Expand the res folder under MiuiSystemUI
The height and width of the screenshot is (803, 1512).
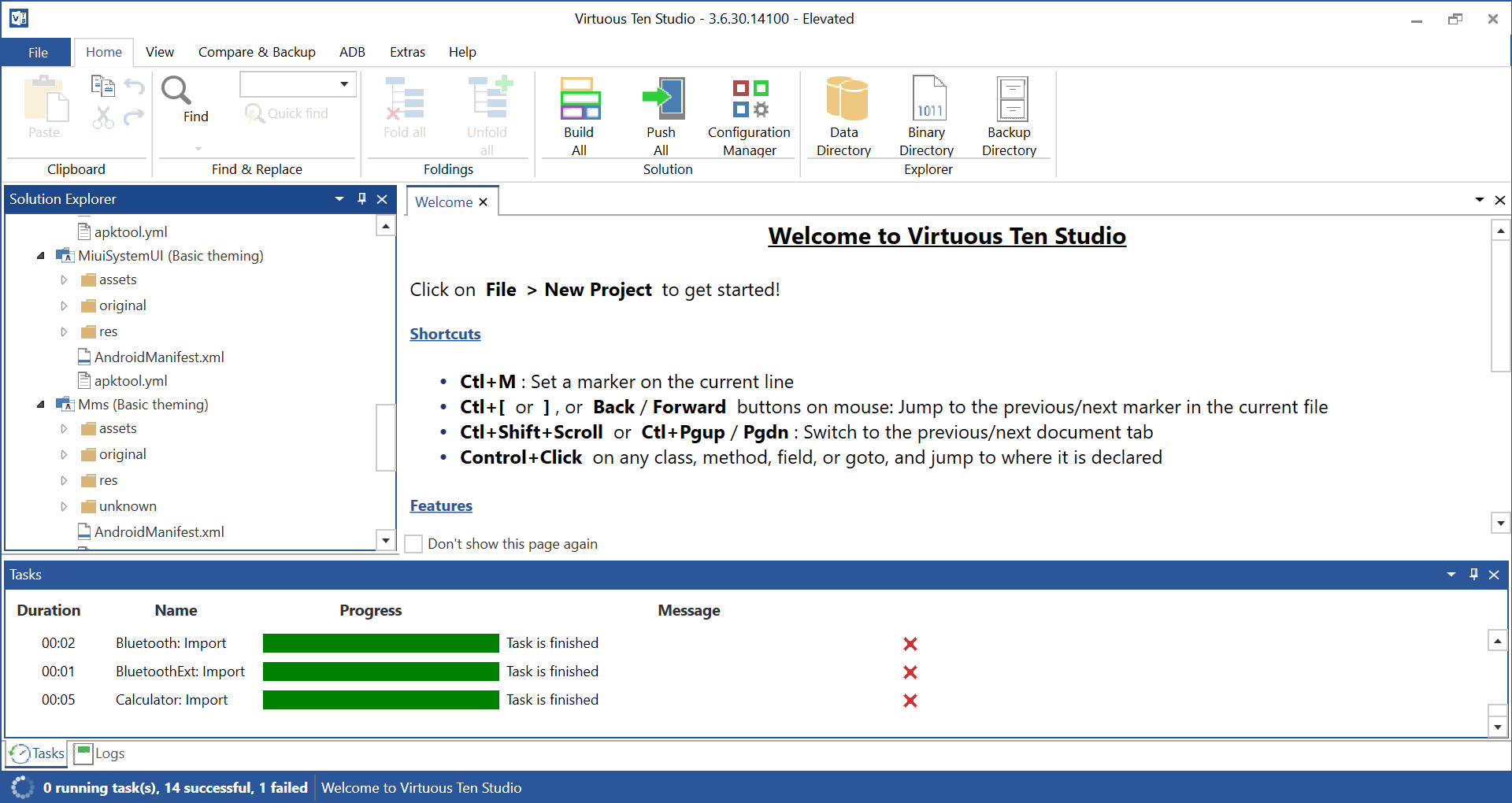(65, 332)
